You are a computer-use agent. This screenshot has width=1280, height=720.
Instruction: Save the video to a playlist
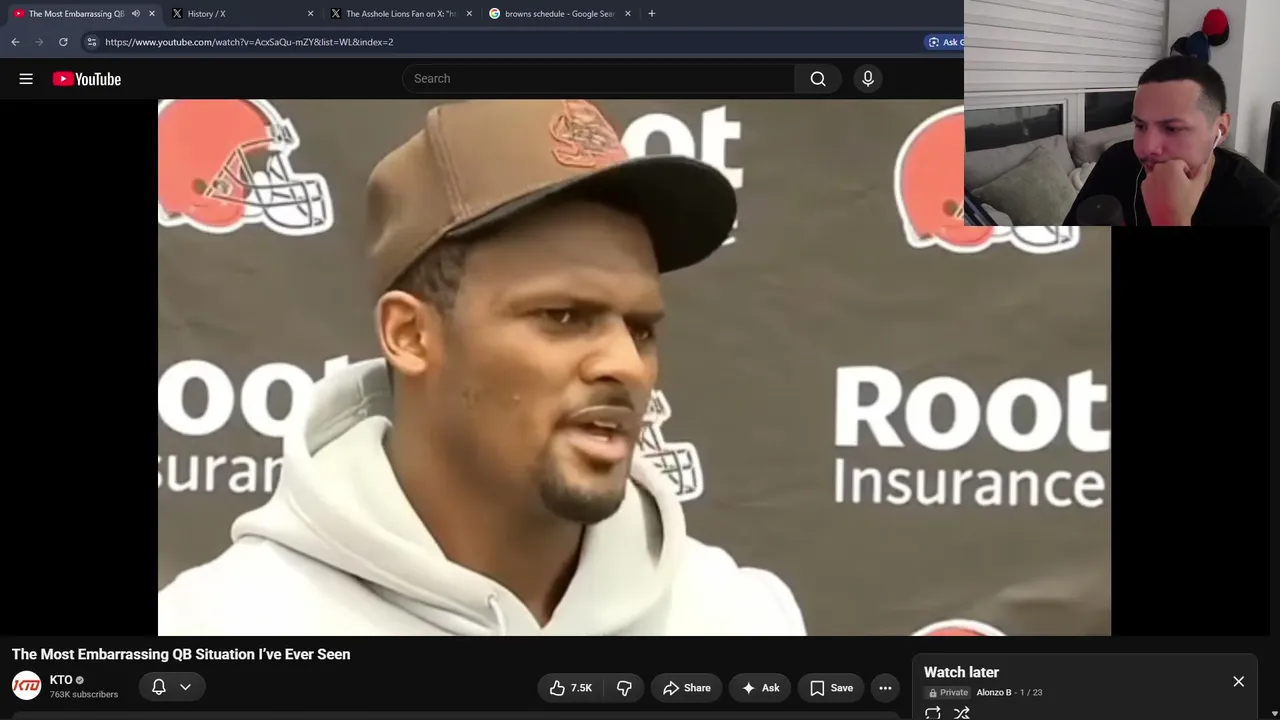[x=831, y=688]
